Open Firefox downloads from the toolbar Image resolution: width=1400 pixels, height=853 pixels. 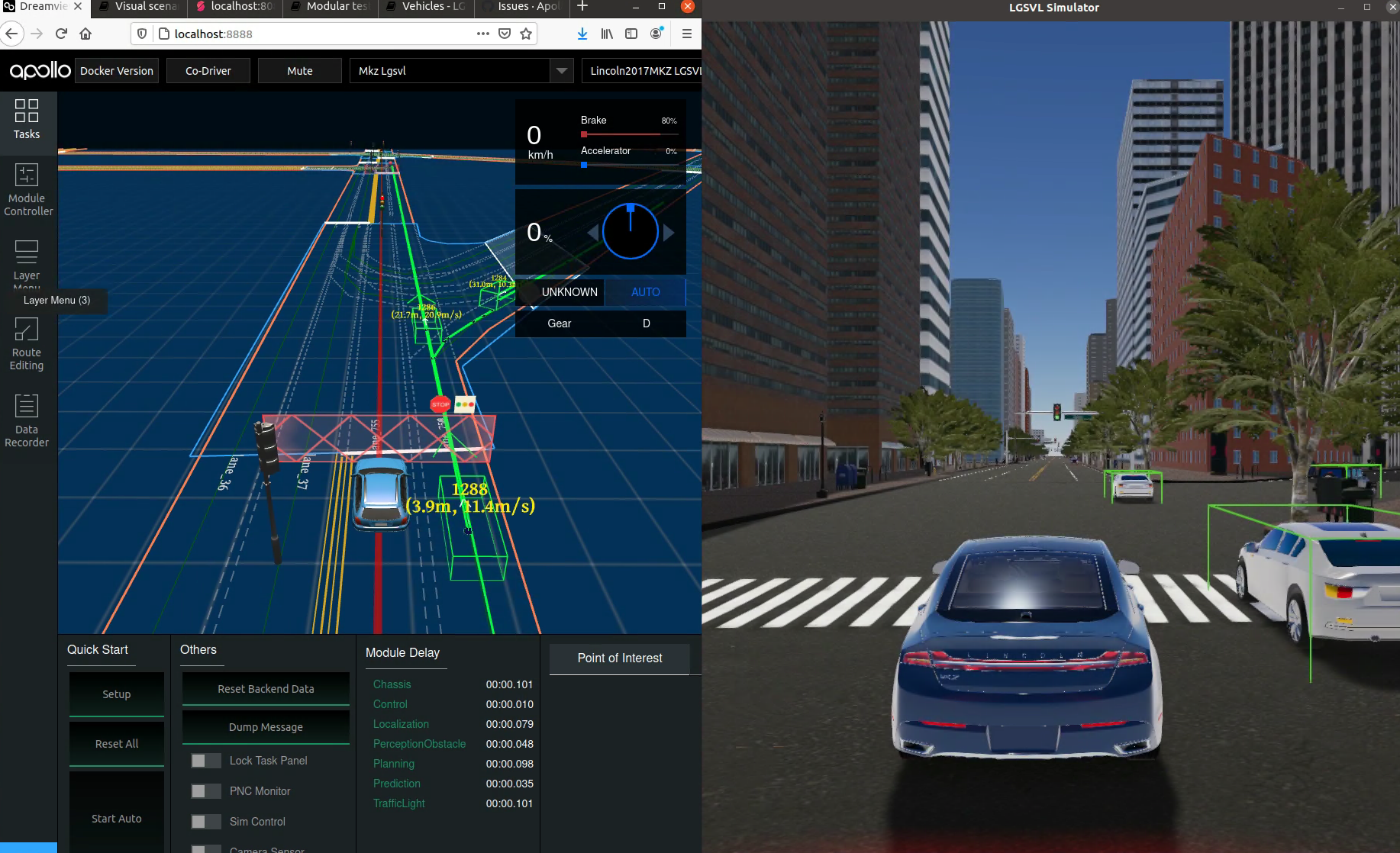tap(582, 34)
